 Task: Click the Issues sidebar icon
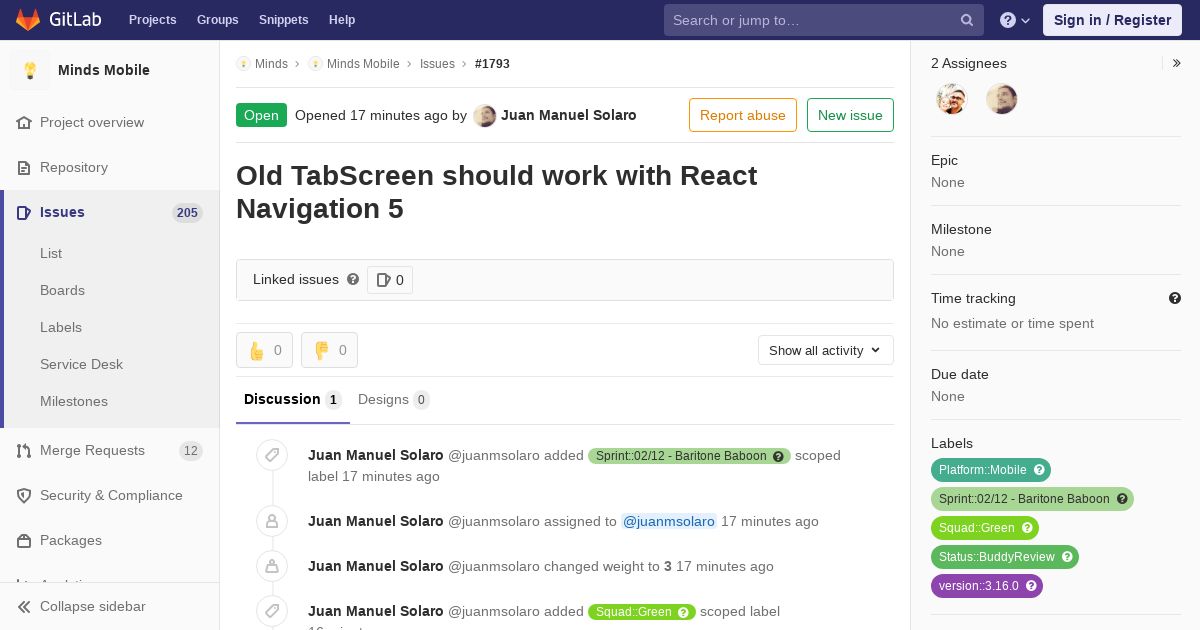(x=24, y=212)
